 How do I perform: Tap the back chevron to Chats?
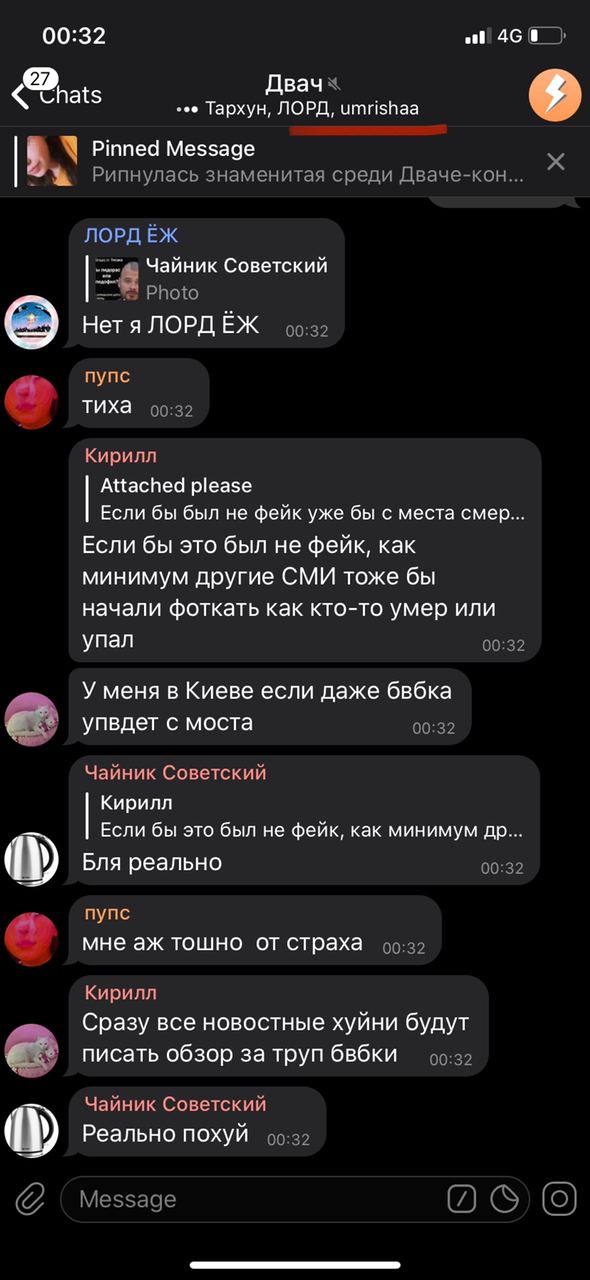tap(20, 95)
